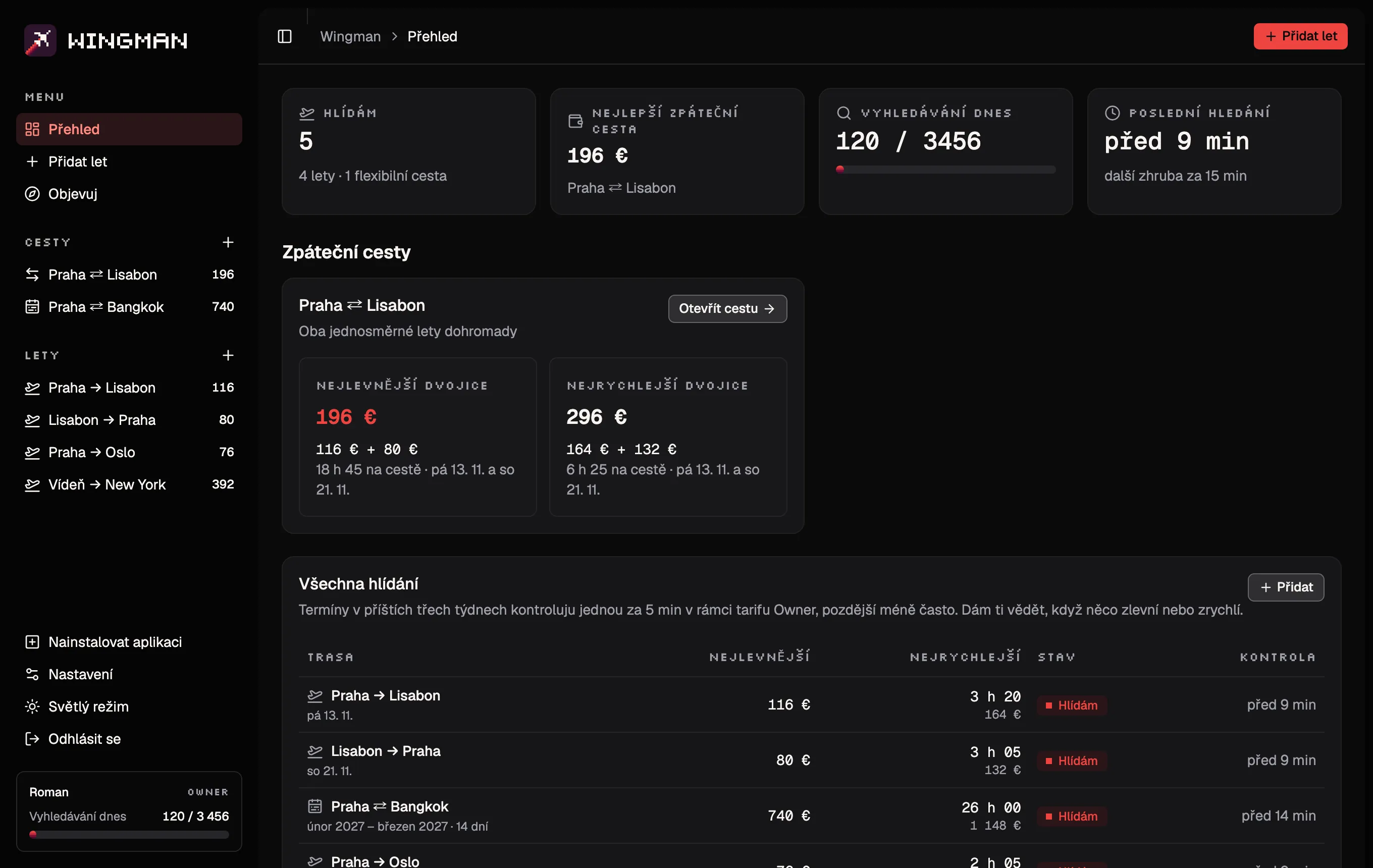Click the clock icon in Poslední hledání card
Image resolution: width=1373 pixels, height=868 pixels.
coord(1113,113)
